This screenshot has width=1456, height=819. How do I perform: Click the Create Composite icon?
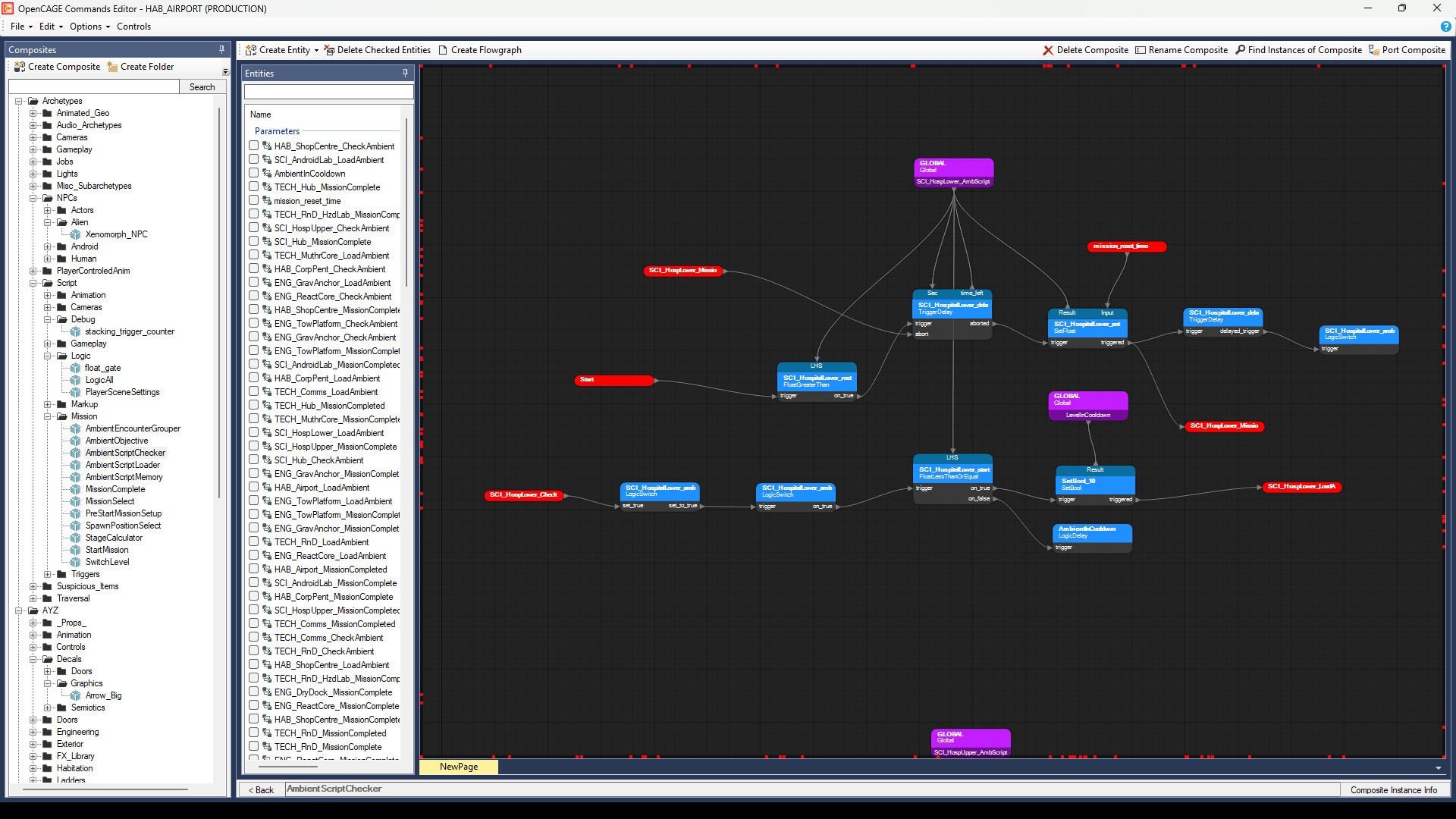point(19,67)
